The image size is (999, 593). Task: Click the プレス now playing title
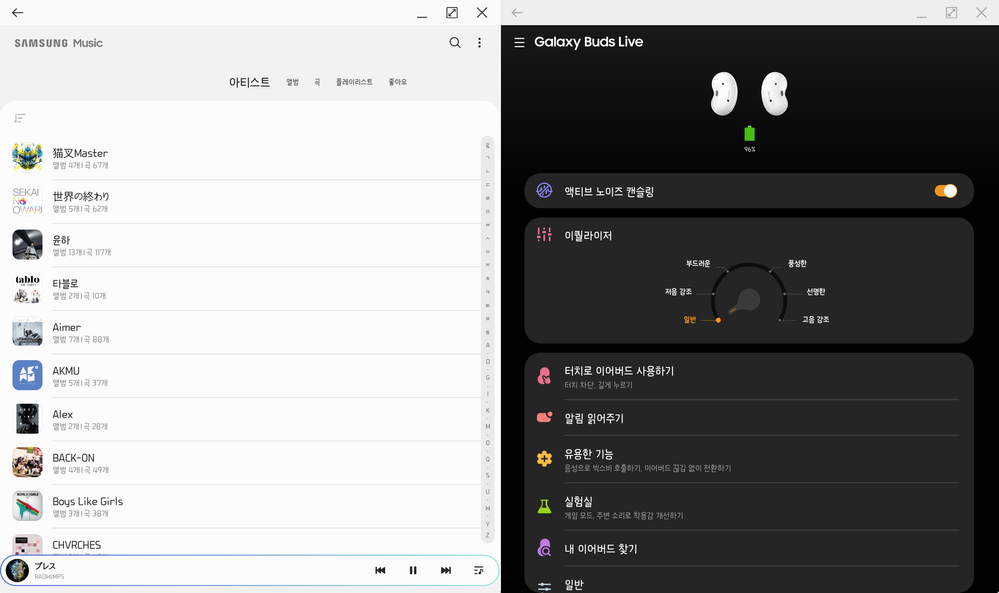pos(45,566)
